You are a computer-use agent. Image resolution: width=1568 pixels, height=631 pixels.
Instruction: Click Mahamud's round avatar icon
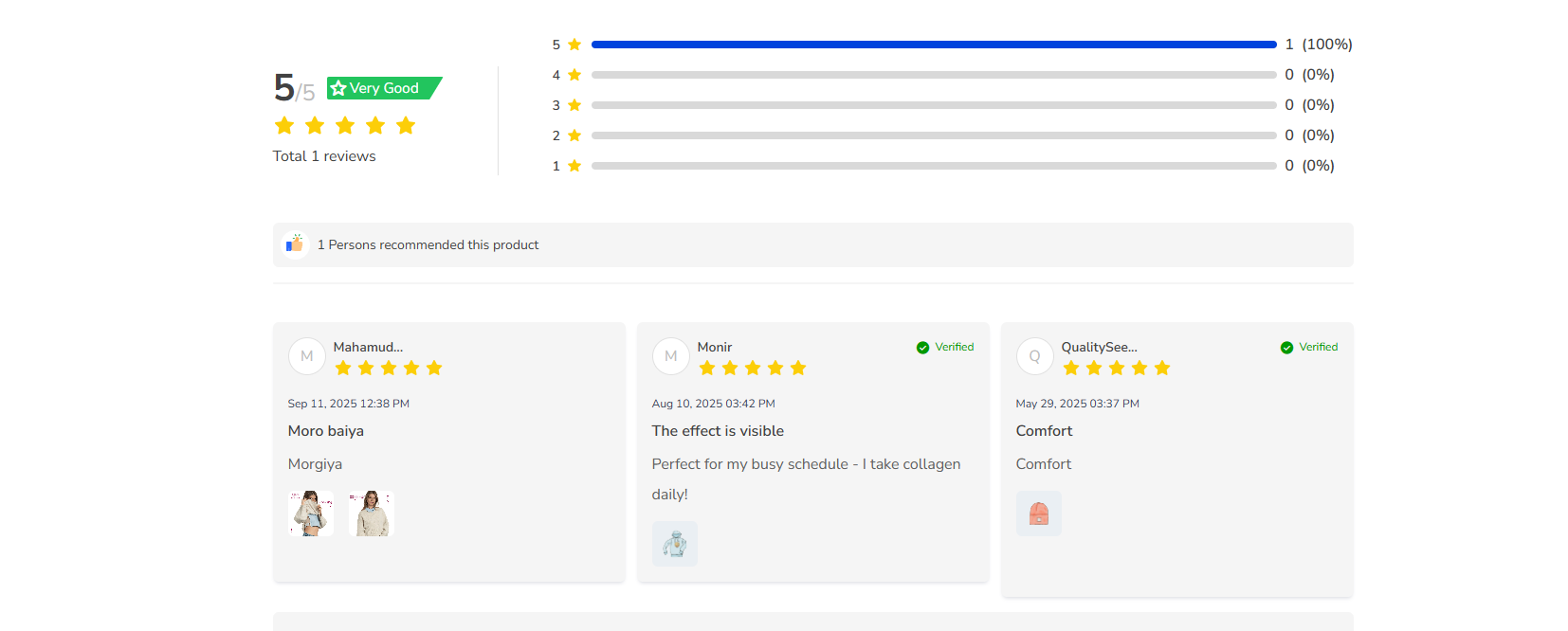[x=307, y=356]
